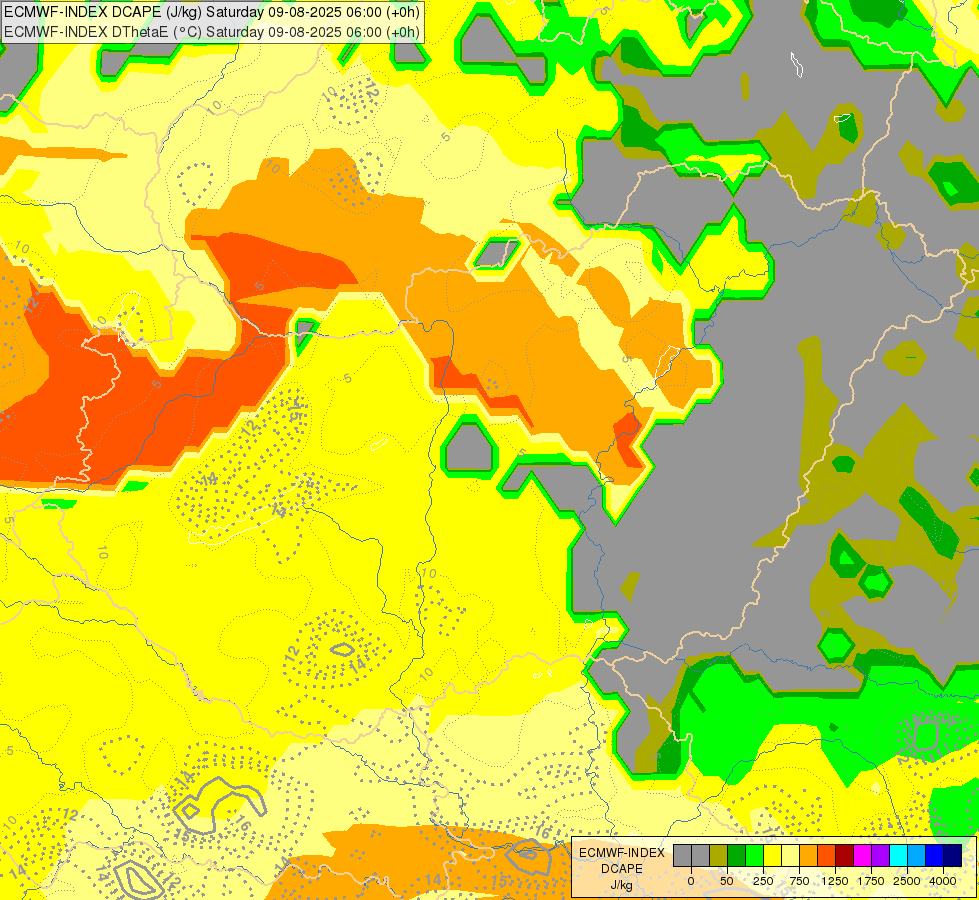Click the DCAPE label in the legend box
Image resolution: width=979 pixels, height=900 pixels.
pyautogui.click(x=621, y=869)
